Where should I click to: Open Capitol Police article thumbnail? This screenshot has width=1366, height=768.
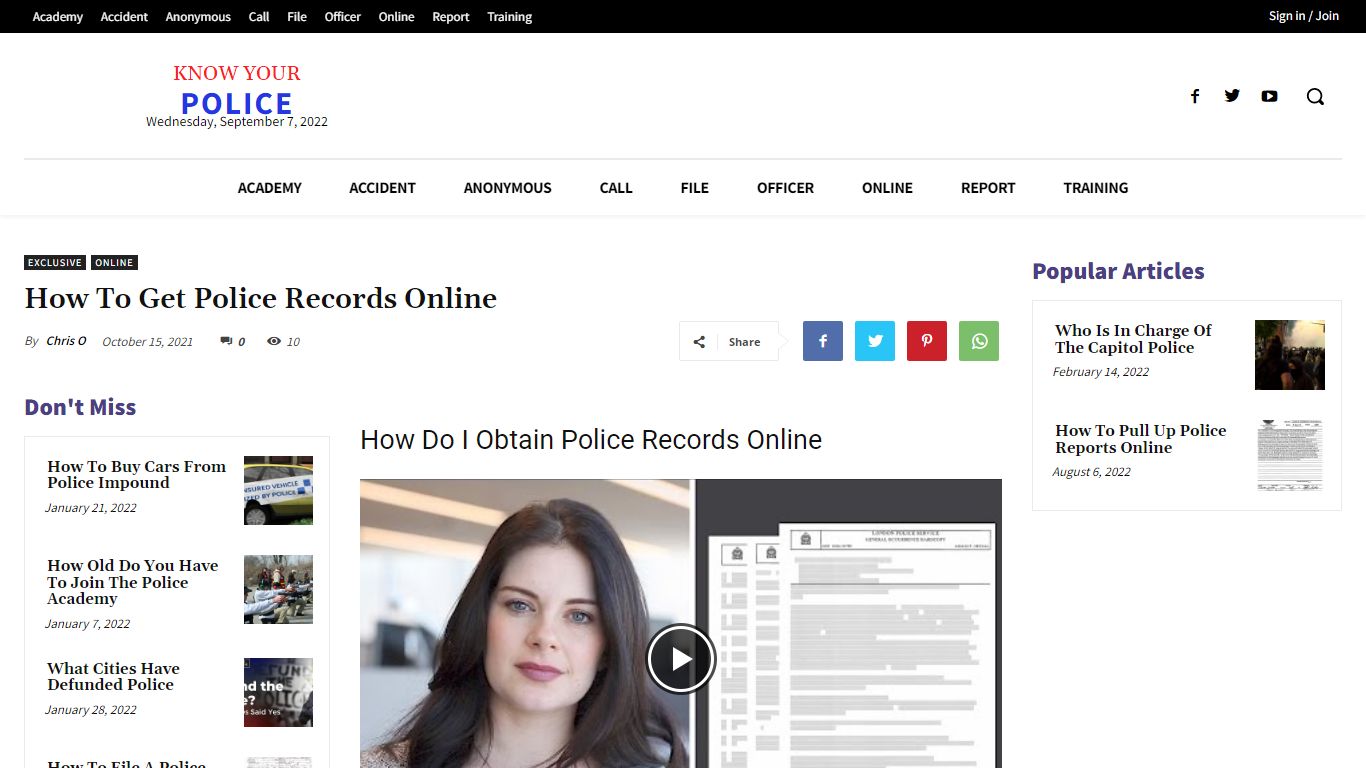pyautogui.click(x=1290, y=355)
